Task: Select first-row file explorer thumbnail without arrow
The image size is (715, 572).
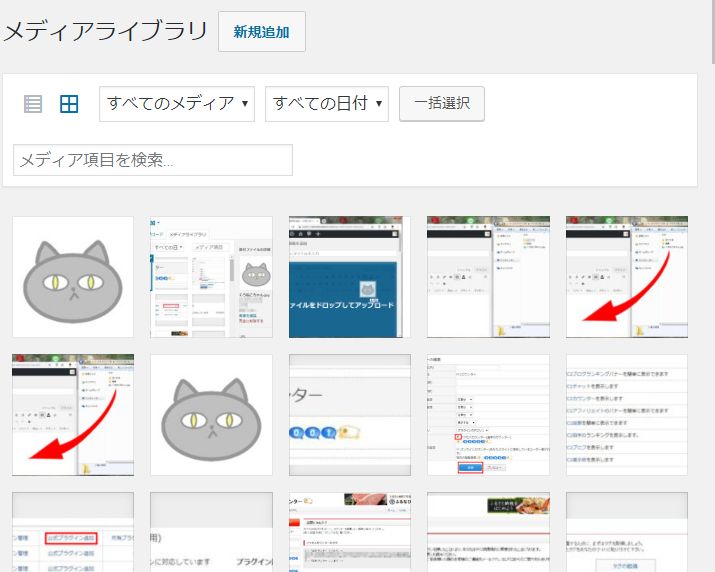Action: click(488, 277)
